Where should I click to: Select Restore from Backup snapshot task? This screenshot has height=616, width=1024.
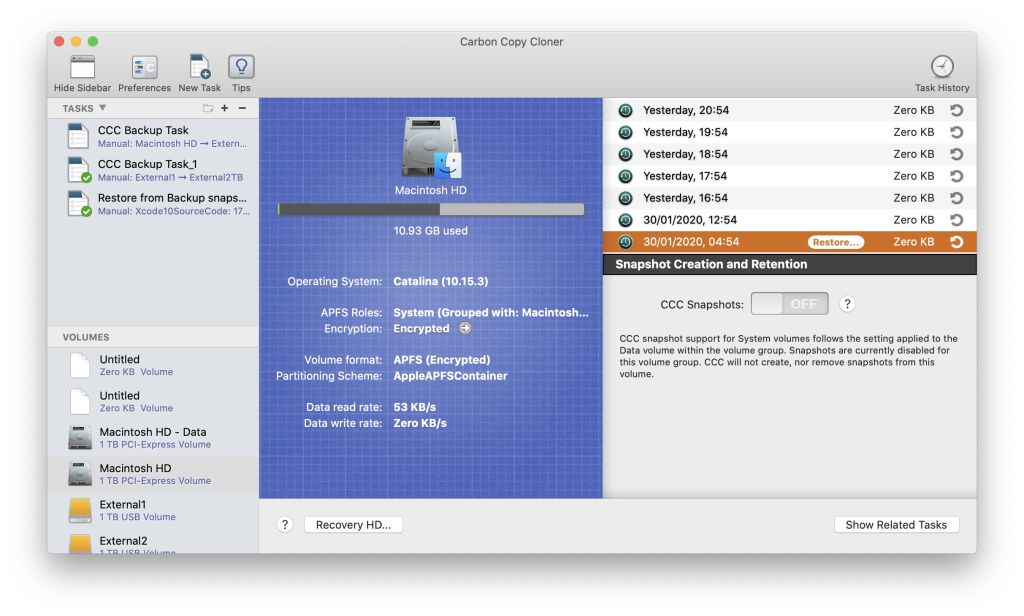point(153,204)
